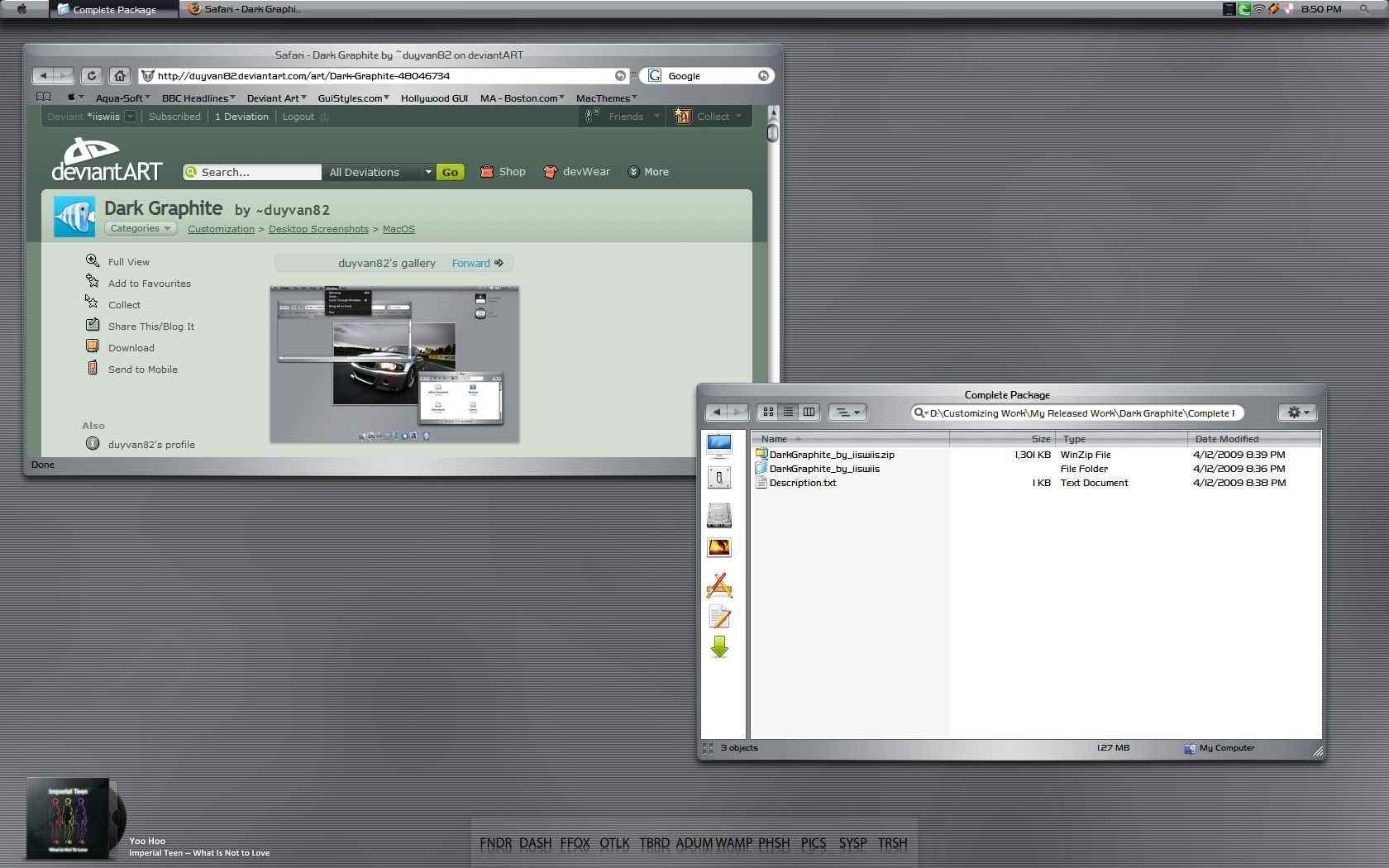The width and height of the screenshot is (1389, 868).
Task: Click the Full View magnifier icon
Action: (x=93, y=260)
